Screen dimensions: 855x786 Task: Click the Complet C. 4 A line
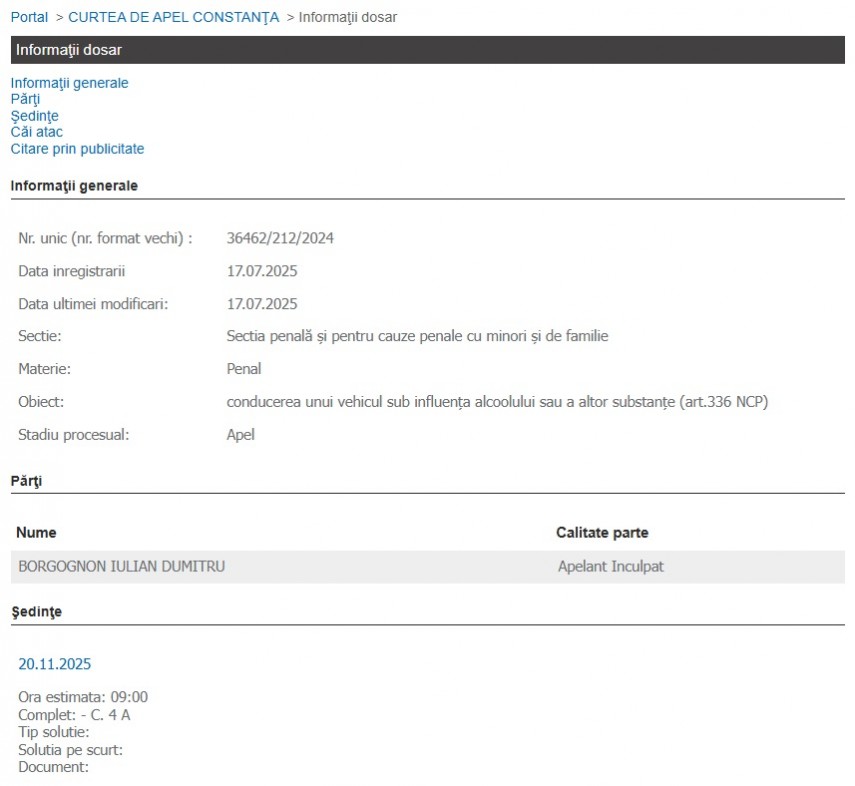pos(74,715)
